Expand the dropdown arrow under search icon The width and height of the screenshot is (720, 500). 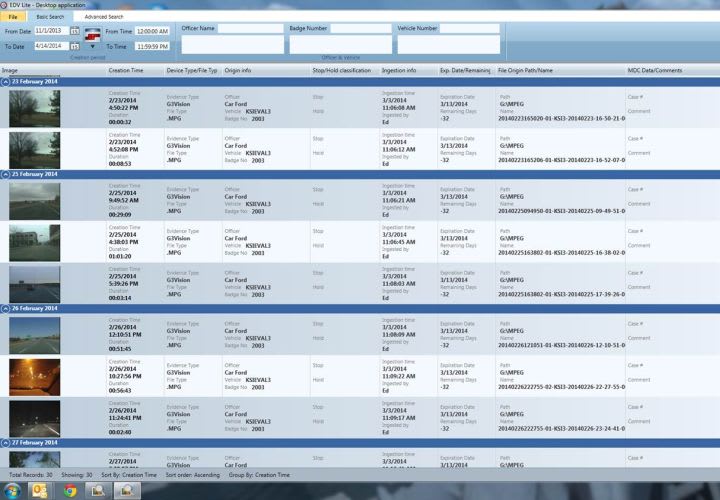[x=92, y=47]
